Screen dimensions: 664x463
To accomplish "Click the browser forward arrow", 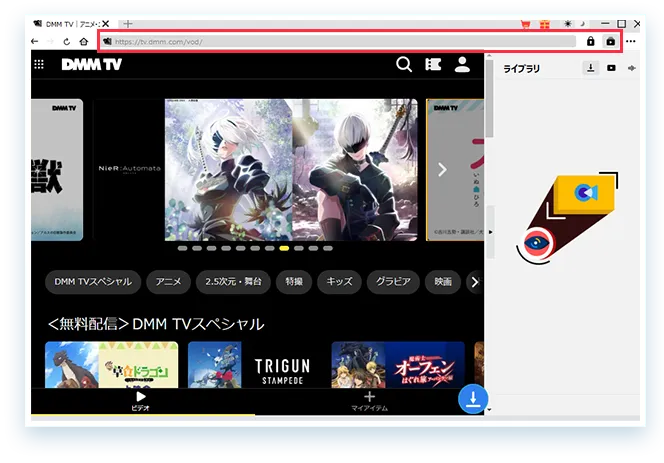I will coord(50,42).
